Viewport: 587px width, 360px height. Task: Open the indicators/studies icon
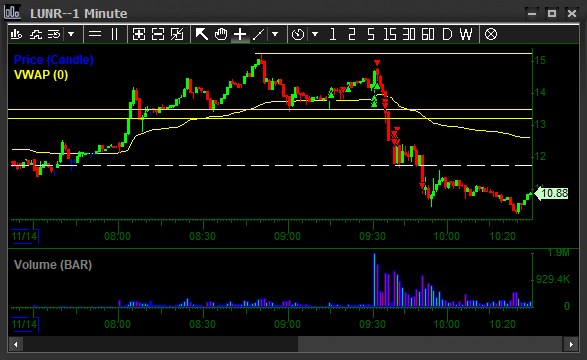tap(36, 34)
